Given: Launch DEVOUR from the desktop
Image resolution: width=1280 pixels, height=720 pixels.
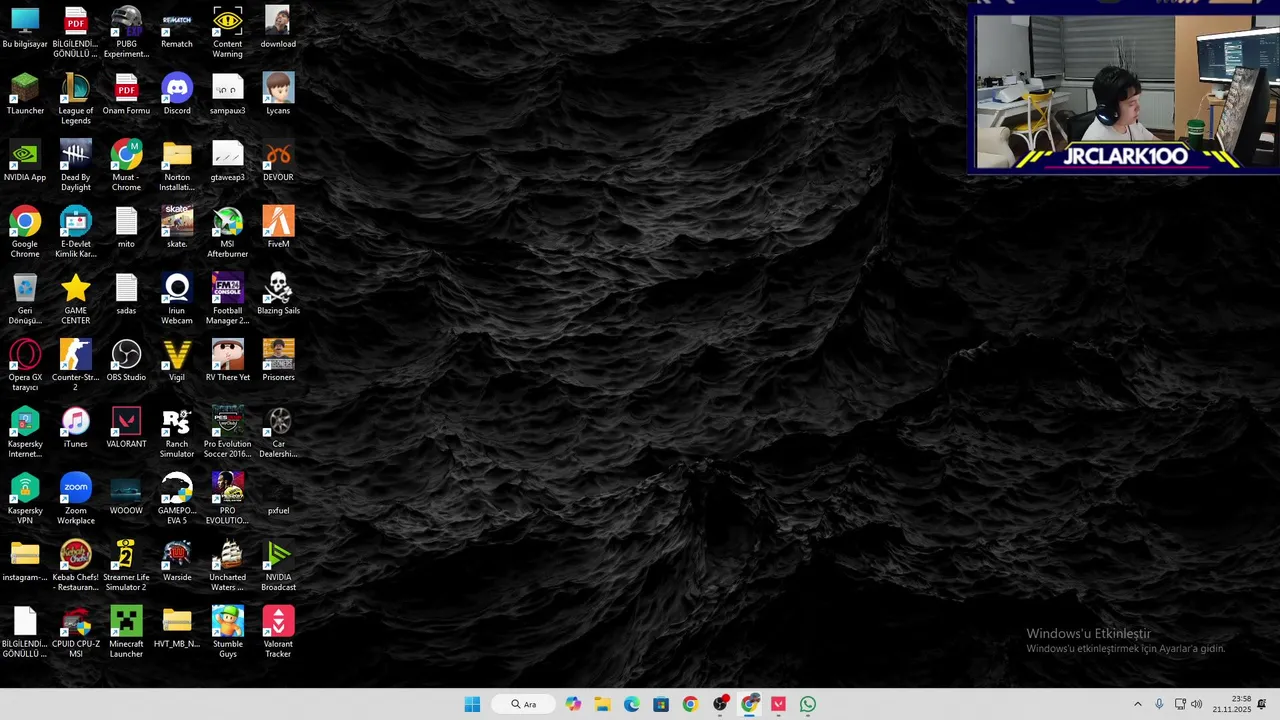Looking at the screenshot, I should coord(278,161).
